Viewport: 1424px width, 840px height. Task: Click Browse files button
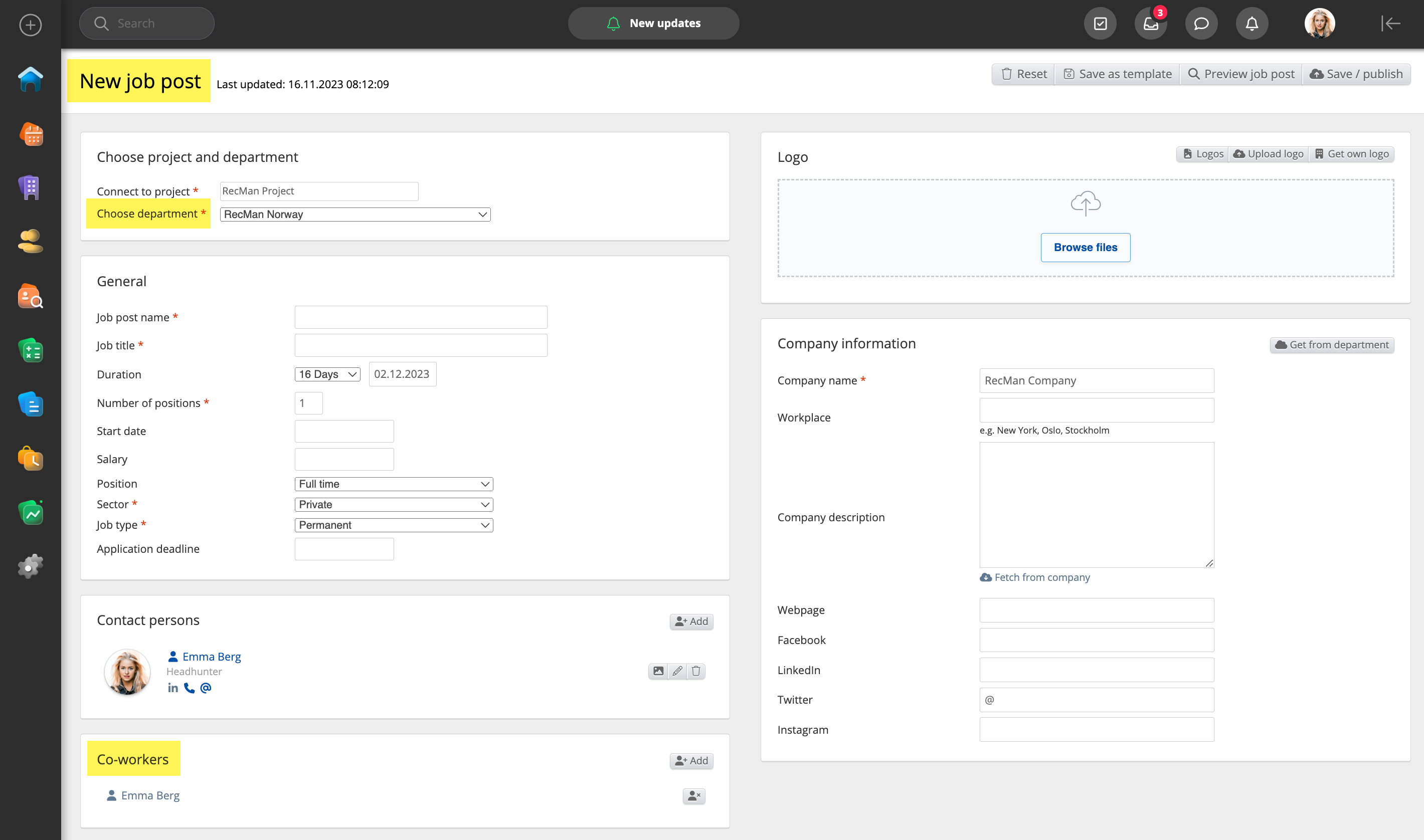click(1085, 248)
